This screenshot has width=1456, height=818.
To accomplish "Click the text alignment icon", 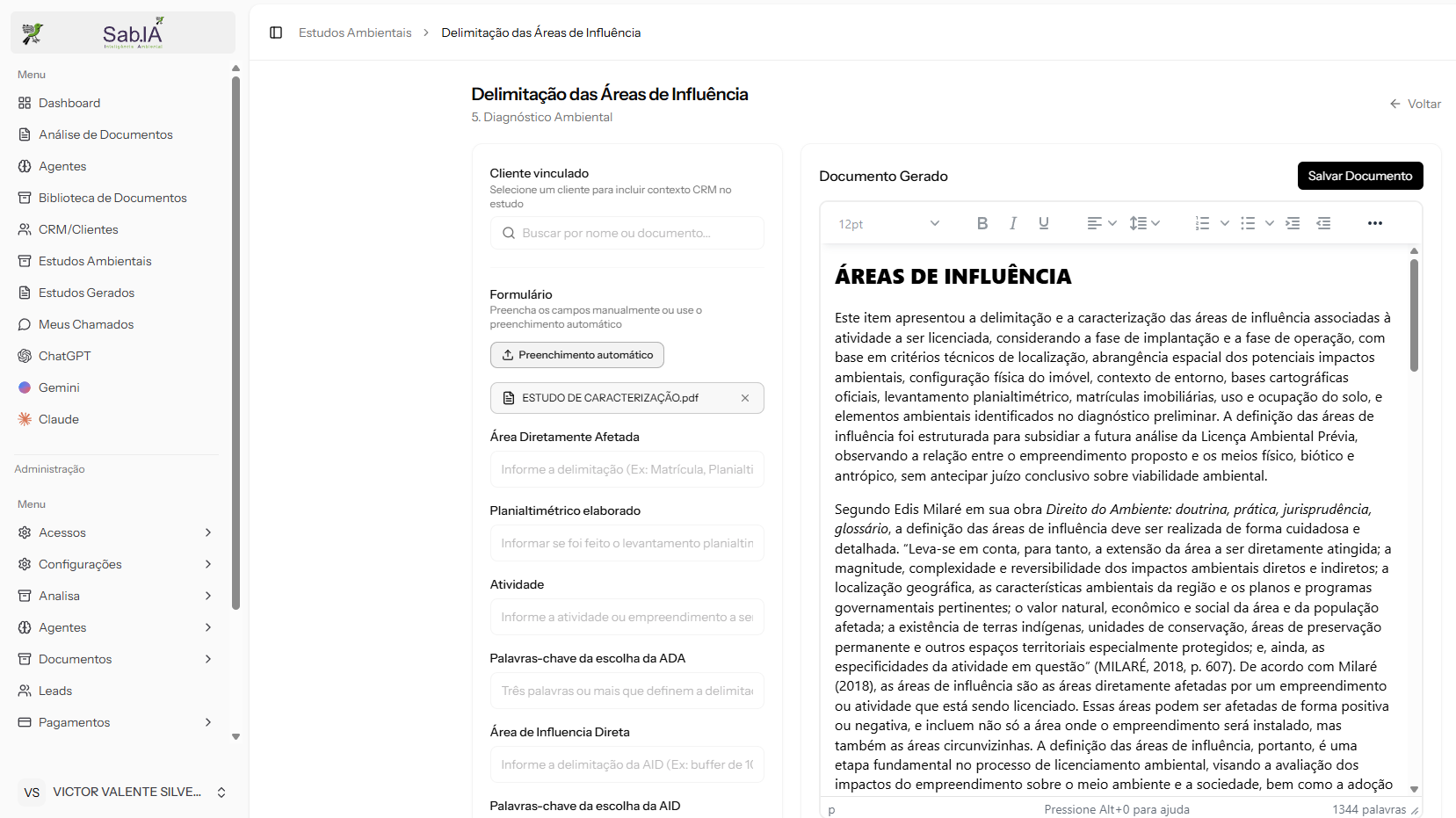I will [1094, 223].
